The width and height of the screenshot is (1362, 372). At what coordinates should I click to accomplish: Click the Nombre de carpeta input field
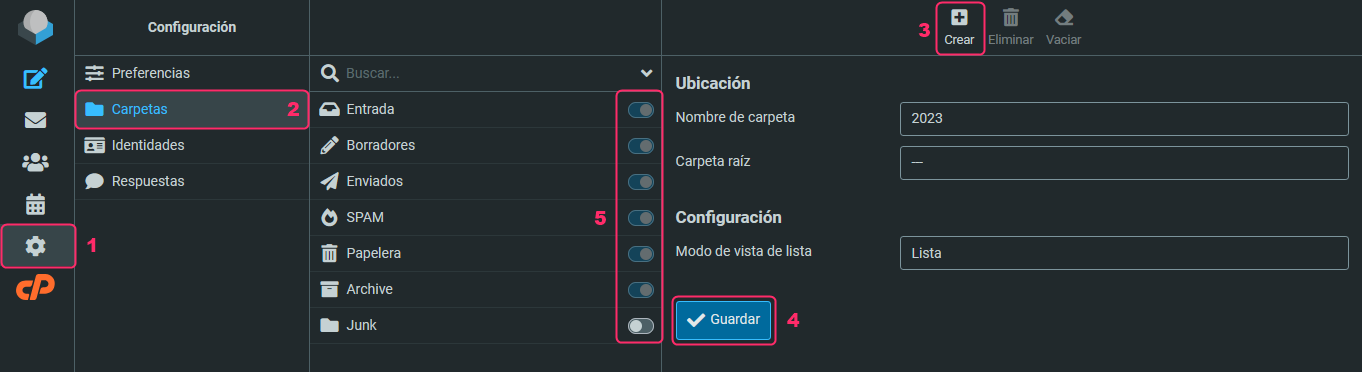[x=1124, y=117]
